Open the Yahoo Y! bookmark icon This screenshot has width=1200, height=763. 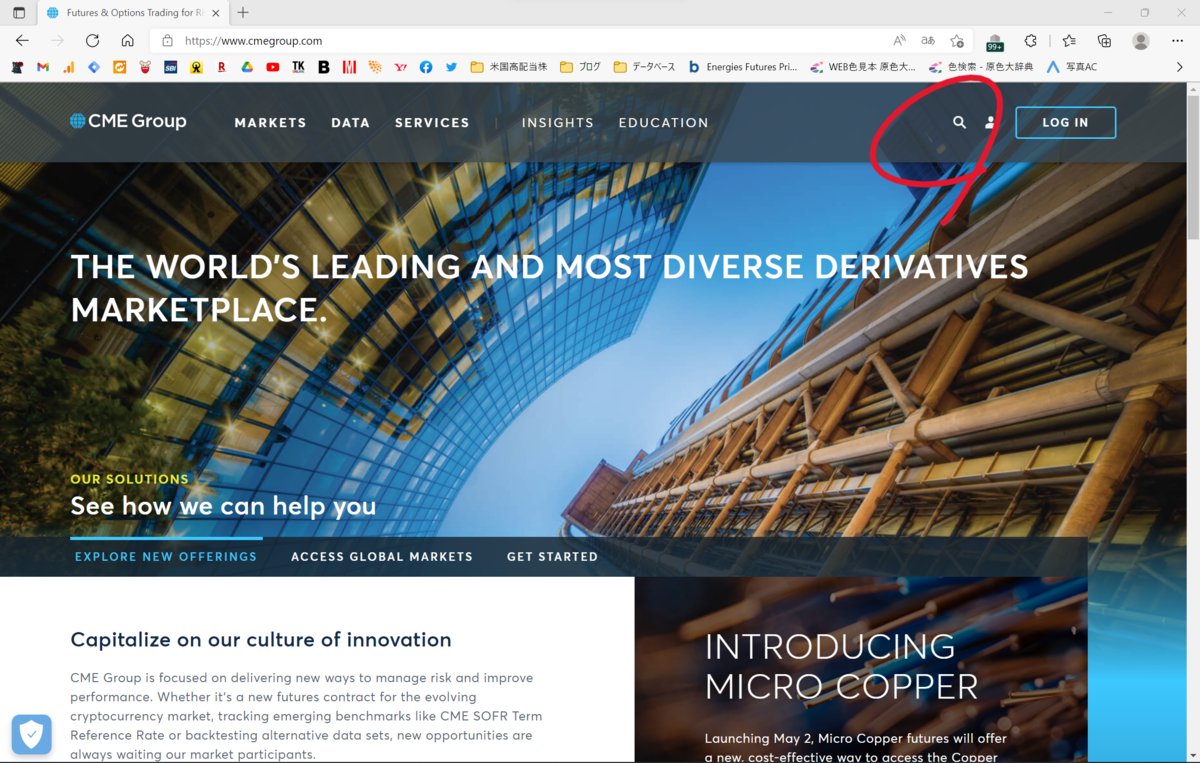401,67
